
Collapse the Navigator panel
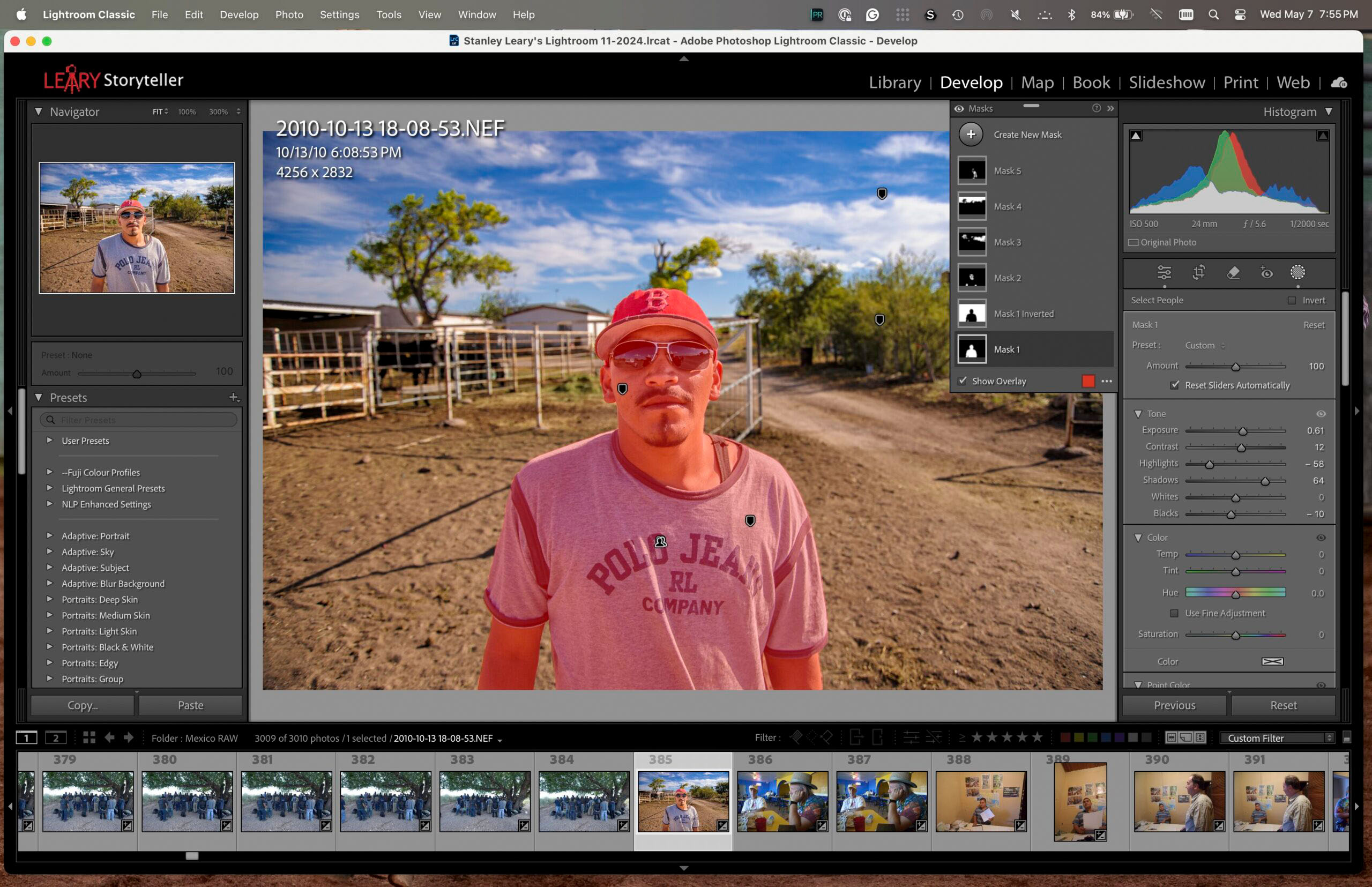click(x=39, y=111)
